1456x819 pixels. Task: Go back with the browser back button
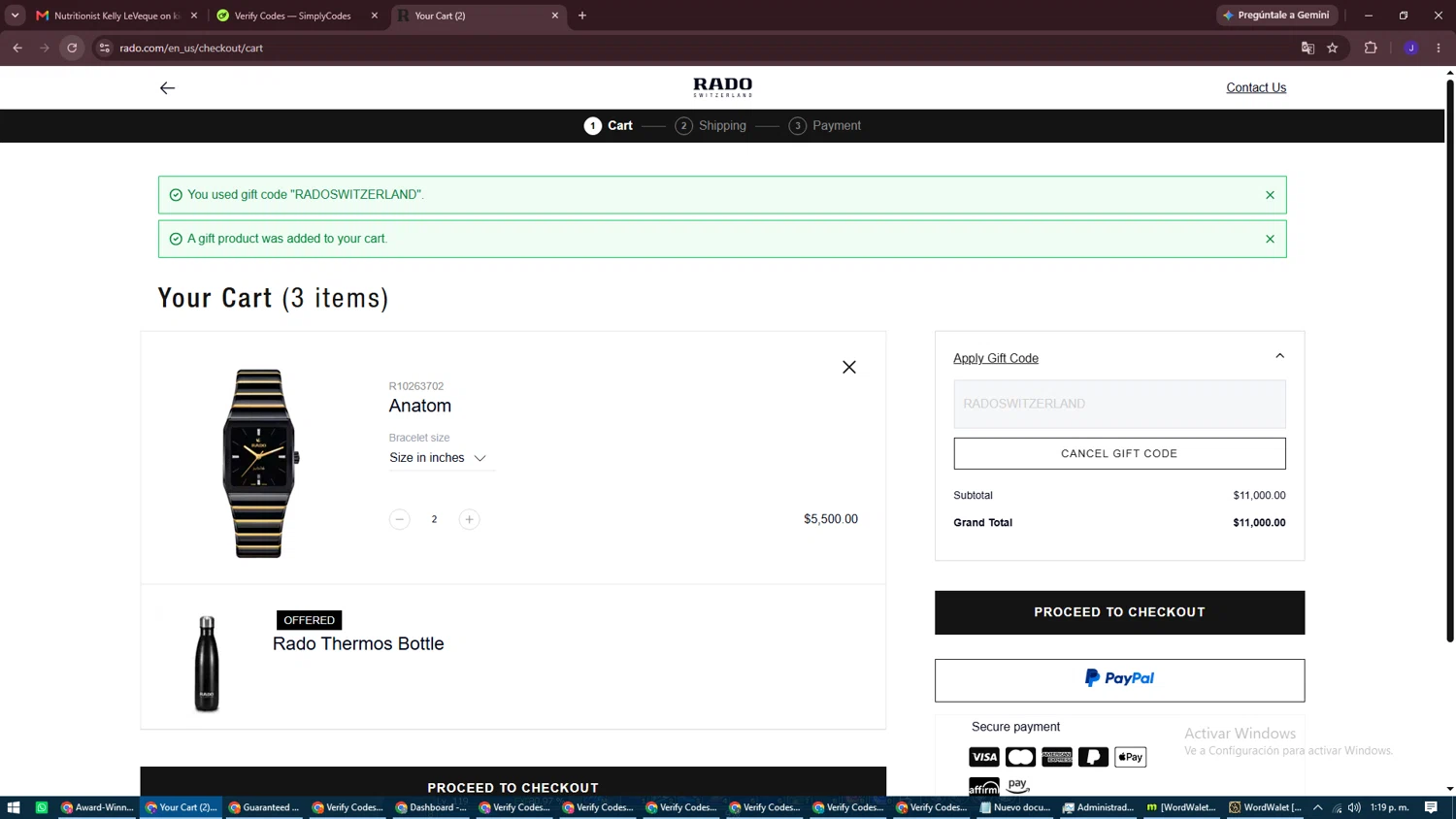click(17, 48)
